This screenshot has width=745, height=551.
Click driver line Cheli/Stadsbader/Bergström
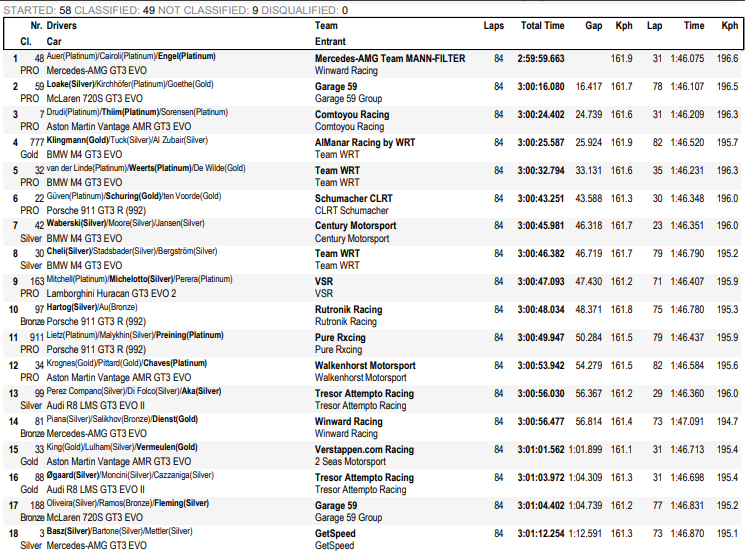click(132, 251)
